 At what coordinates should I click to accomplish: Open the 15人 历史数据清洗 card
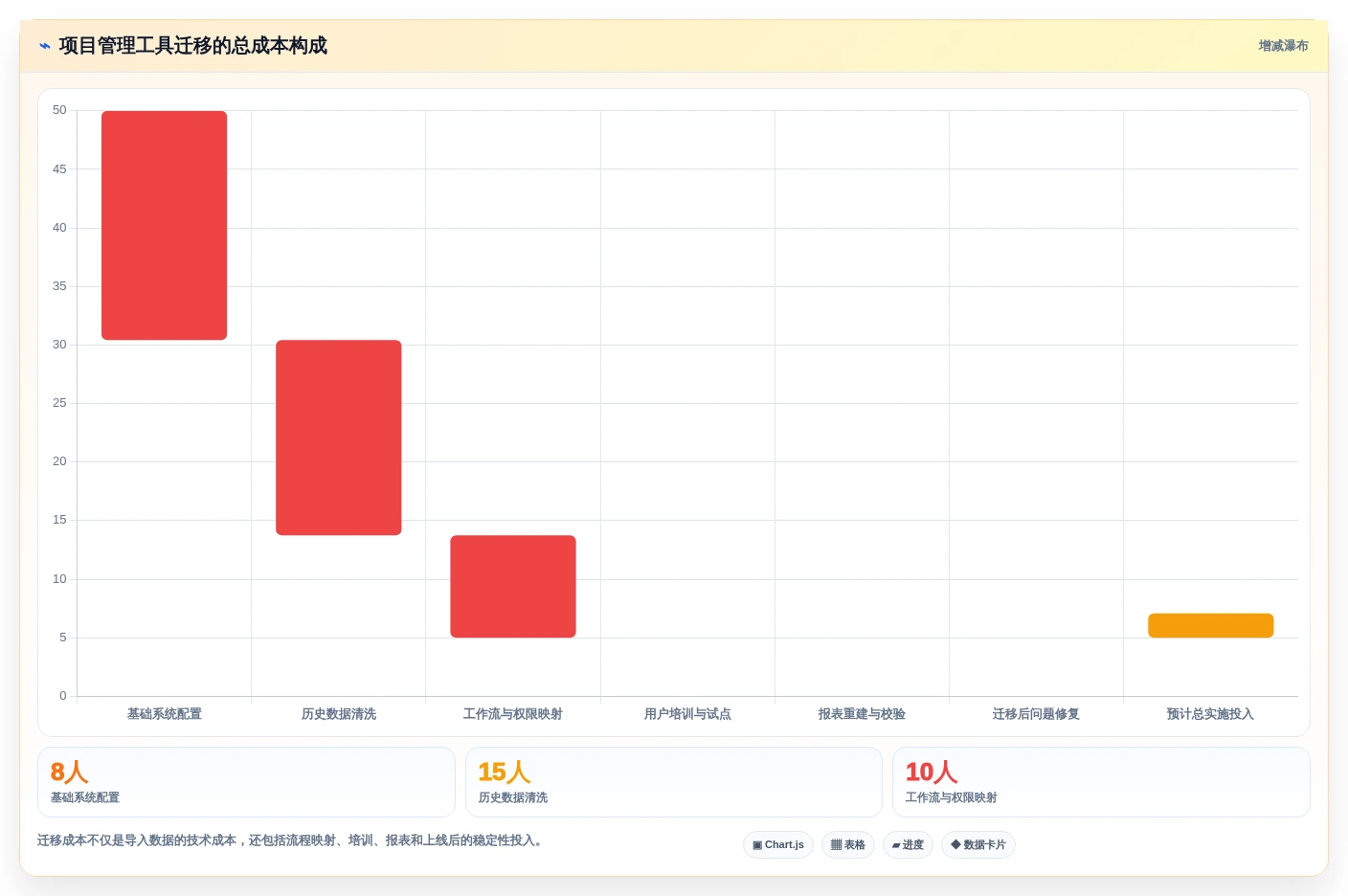coord(674,782)
